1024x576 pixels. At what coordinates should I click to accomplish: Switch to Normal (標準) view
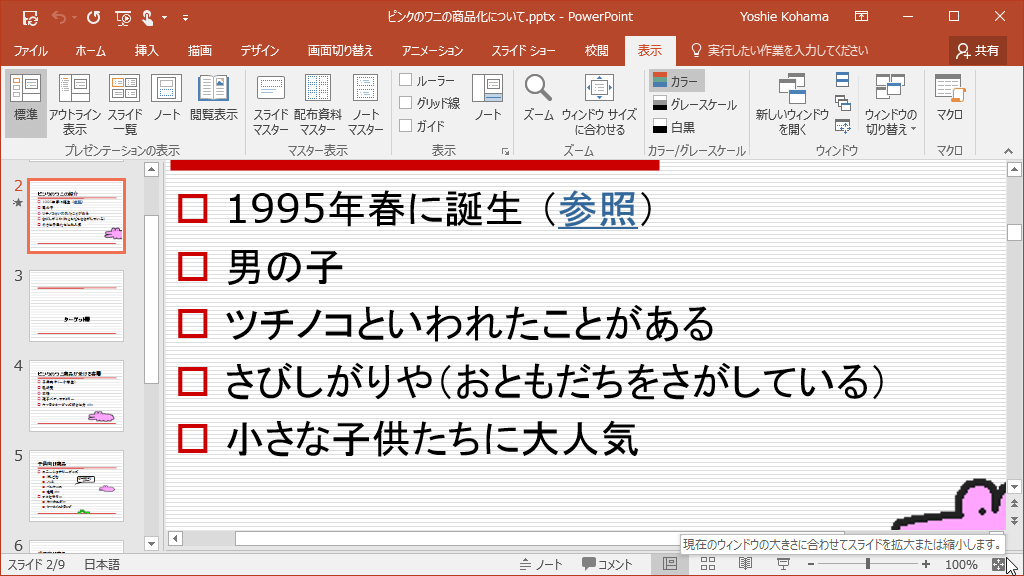[26, 103]
